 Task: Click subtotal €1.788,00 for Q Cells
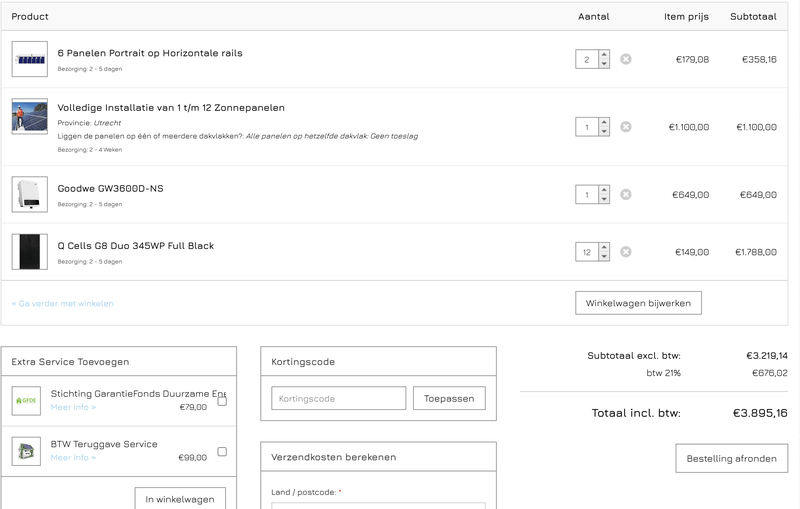tap(756, 252)
